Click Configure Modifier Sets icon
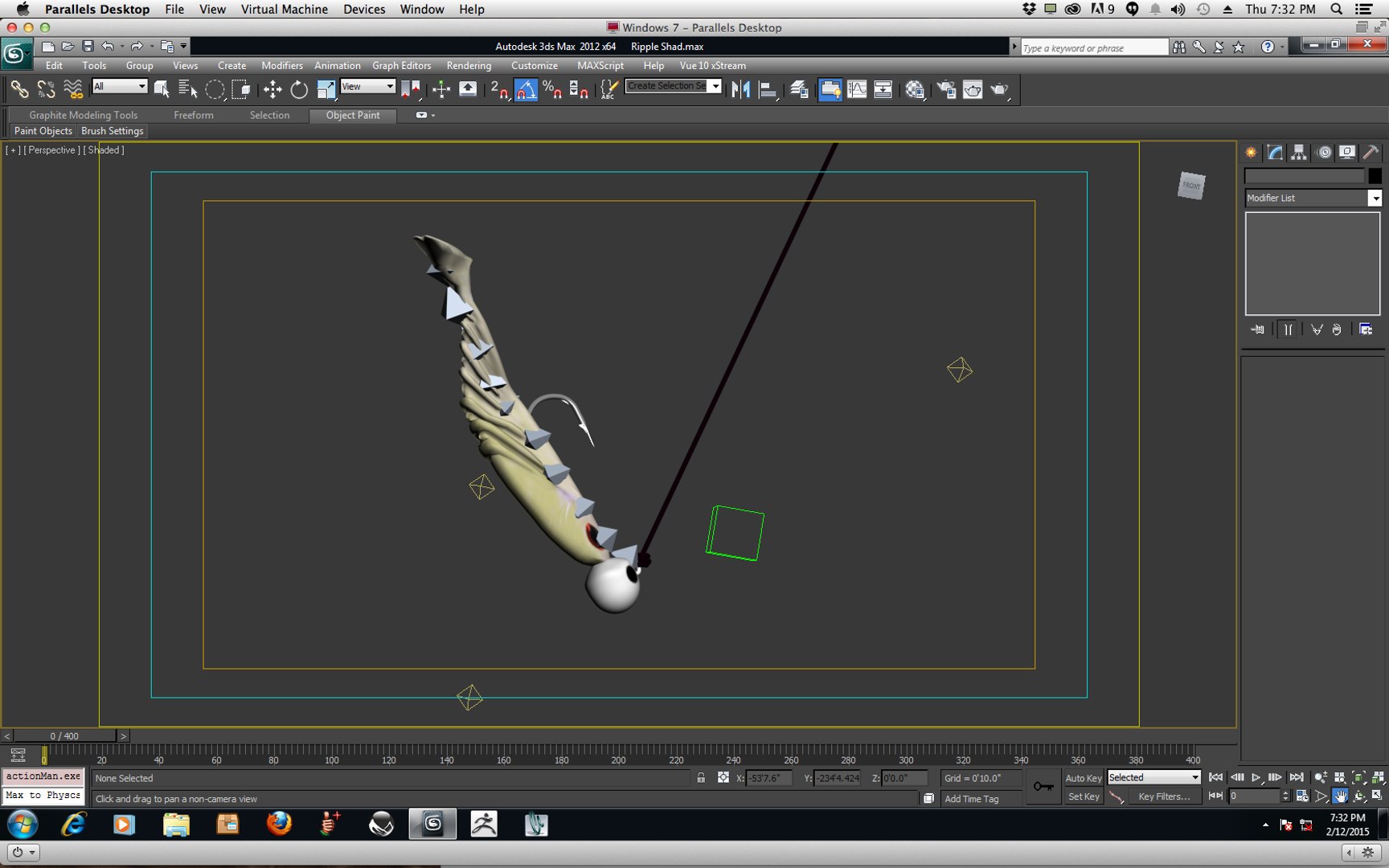 1366,330
